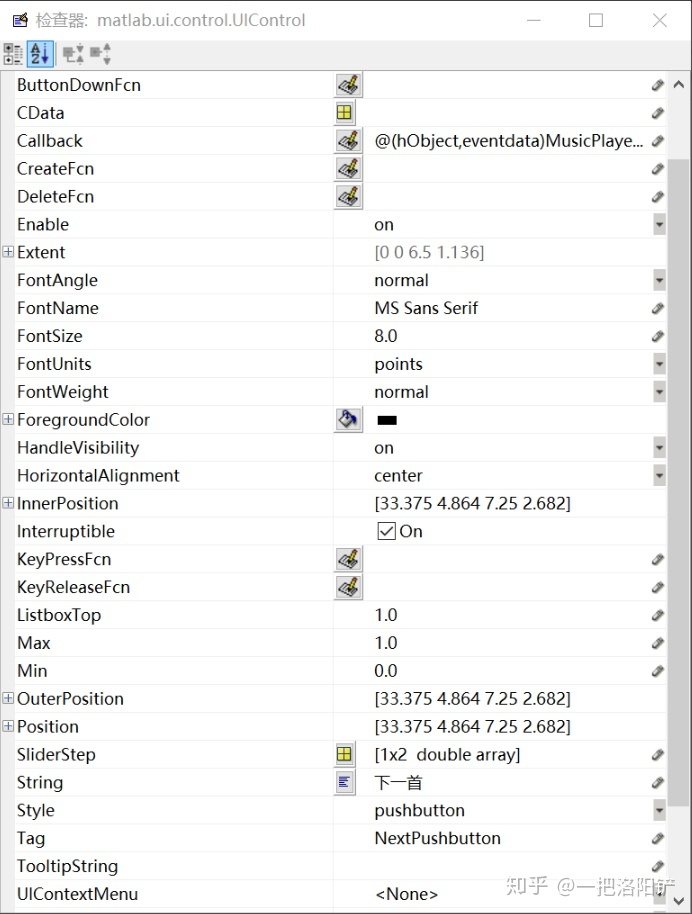This screenshot has width=692, height=914.
Task: Click pencil edit icon for TooltipString
Action: 658,866
